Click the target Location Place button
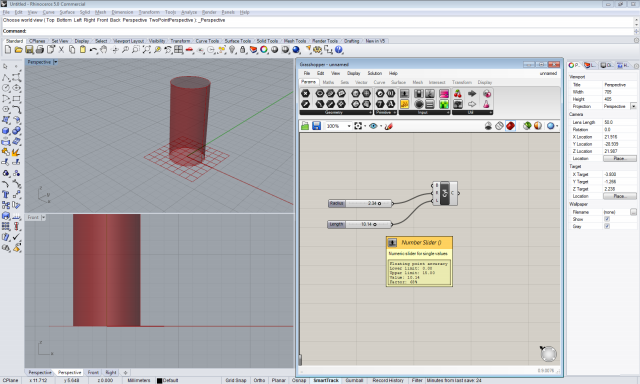This screenshot has width=640, height=384. click(x=620, y=196)
